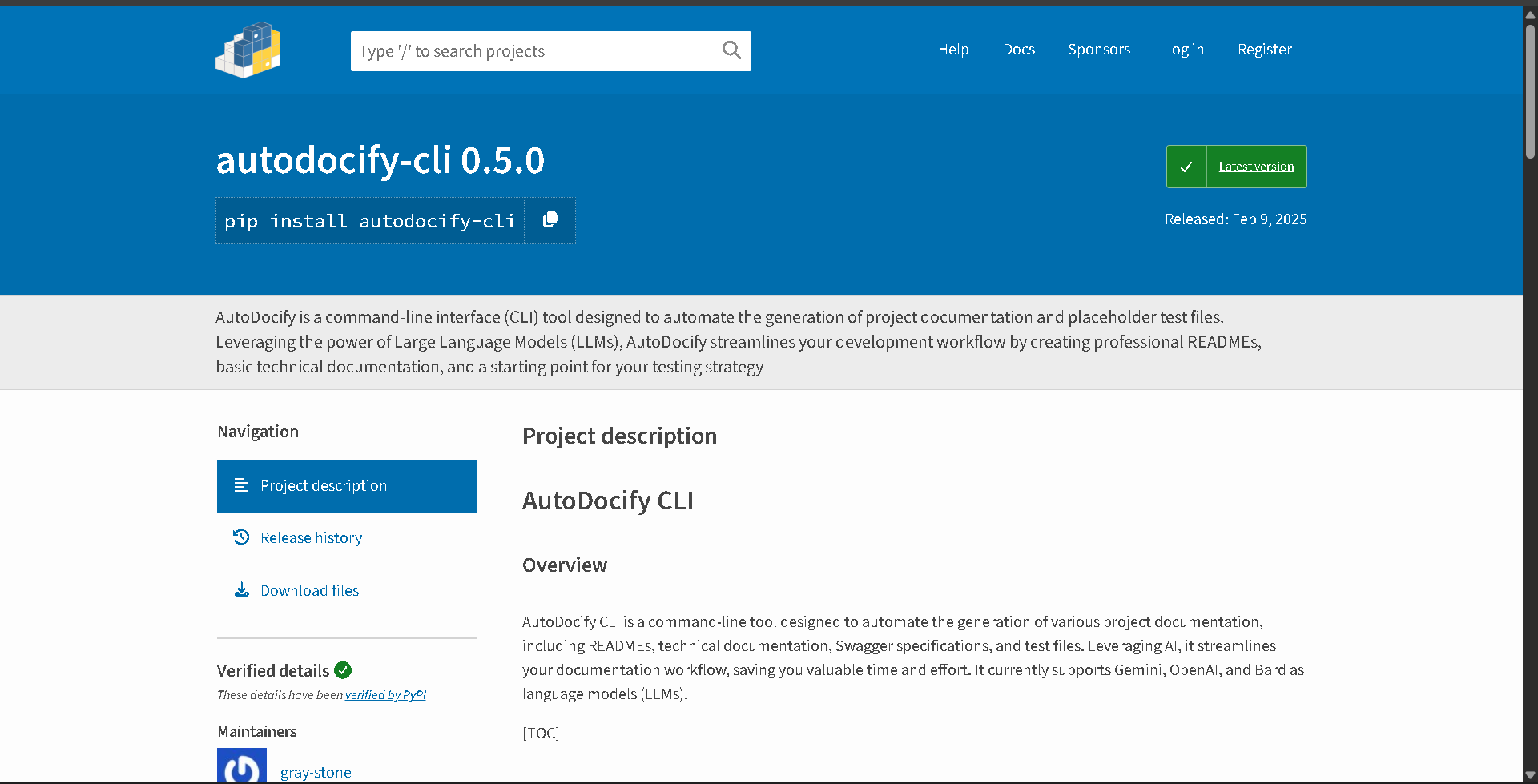
Task: Click the PyPI logo in the header
Action: [248, 50]
